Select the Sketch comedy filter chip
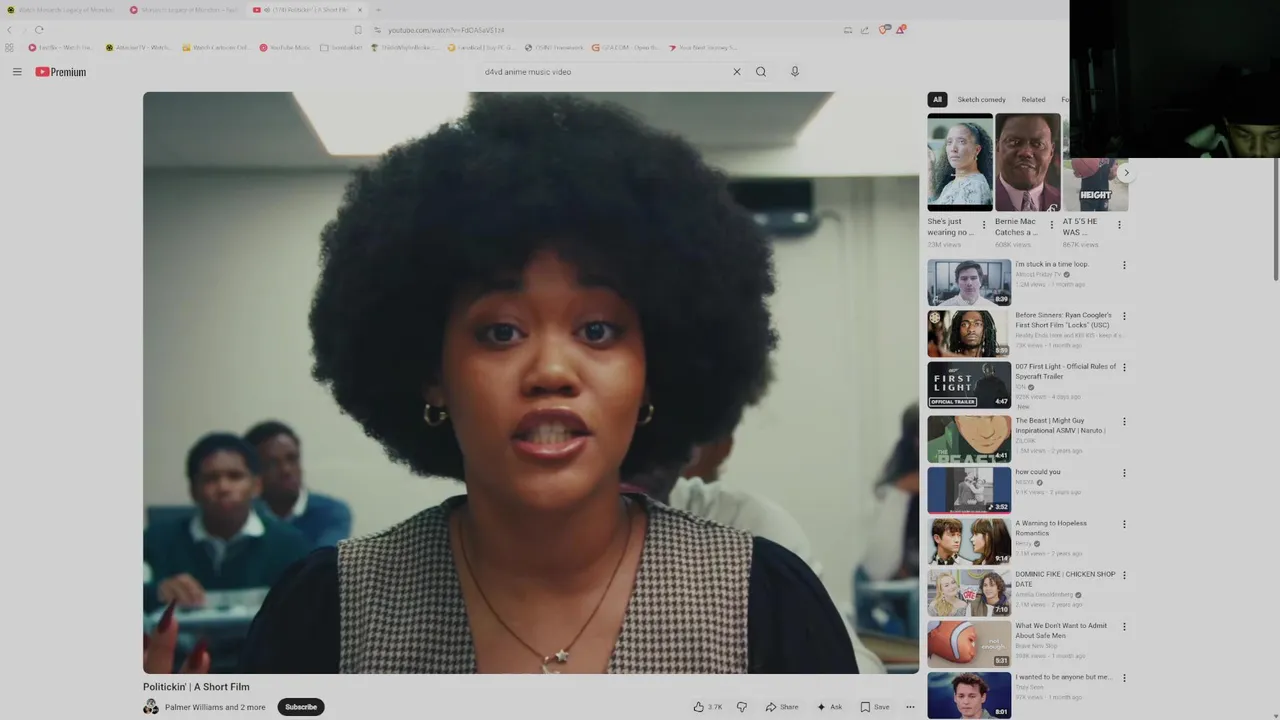The image size is (1280, 720). [x=981, y=100]
